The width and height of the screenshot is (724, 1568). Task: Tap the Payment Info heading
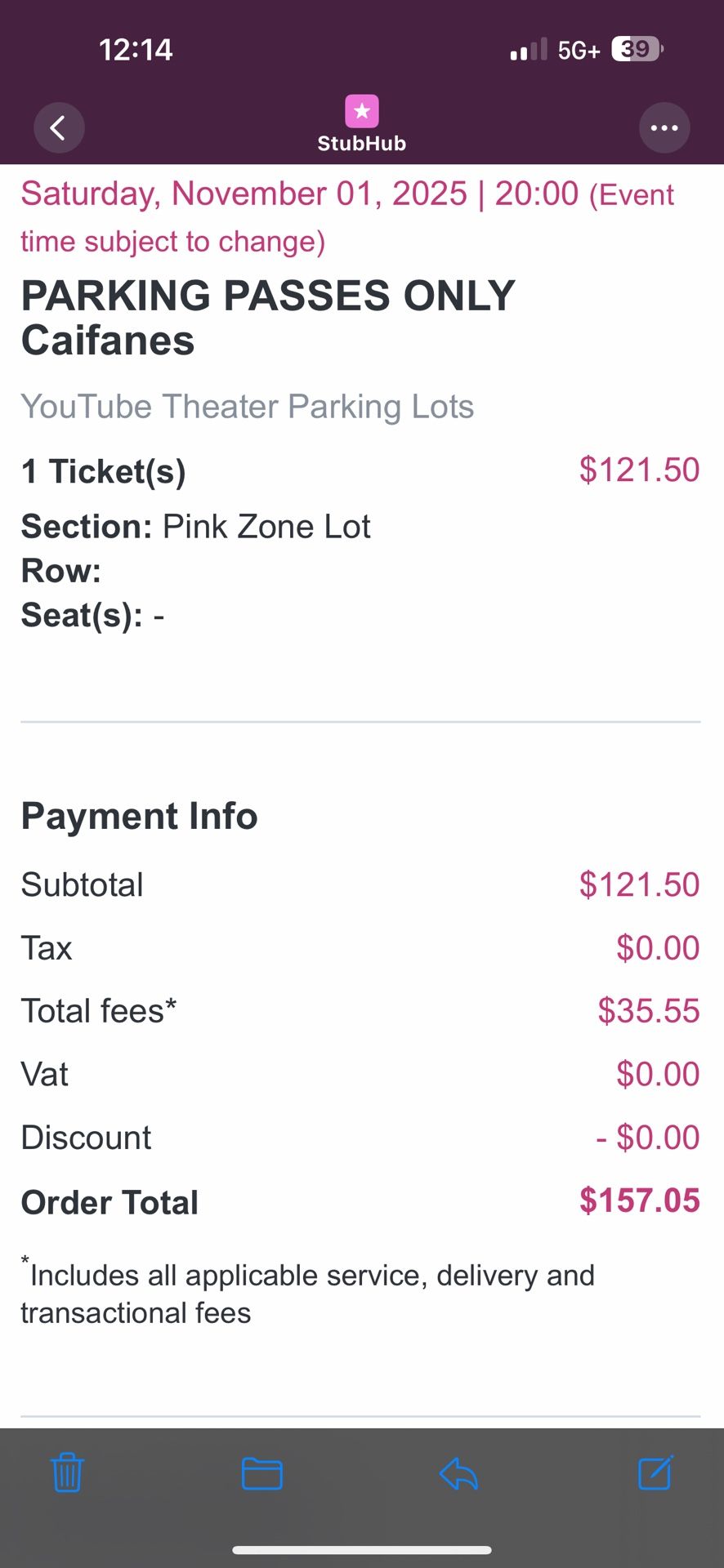[x=139, y=816]
